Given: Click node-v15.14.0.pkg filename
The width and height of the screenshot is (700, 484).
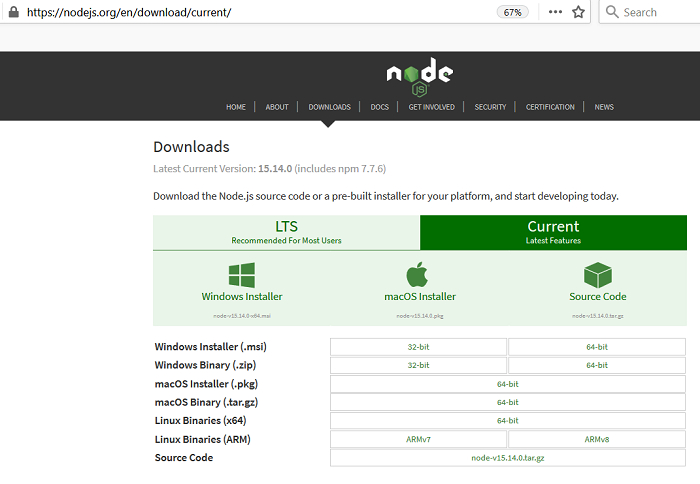Looking at the screenshot, I should (x=420, y=316).
